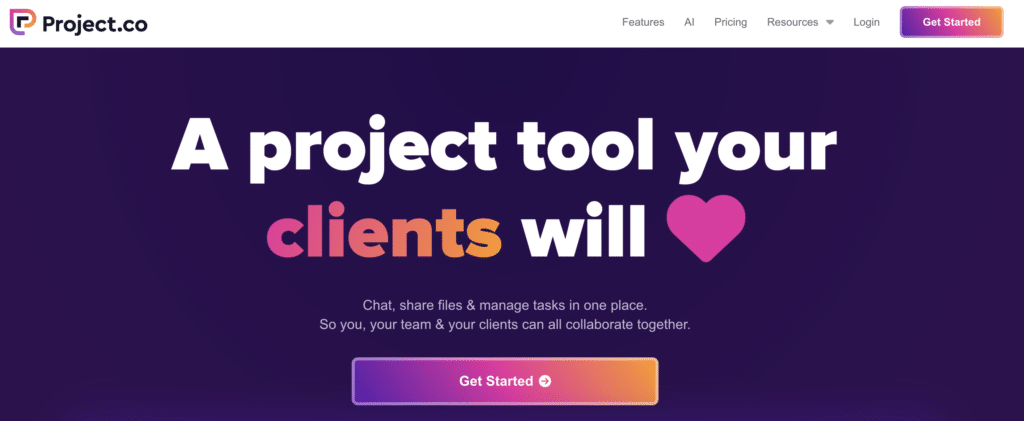Open the Resources menu
This screenshot has height=421, width=1024.
pyautogui.click(x=800, y=22)
